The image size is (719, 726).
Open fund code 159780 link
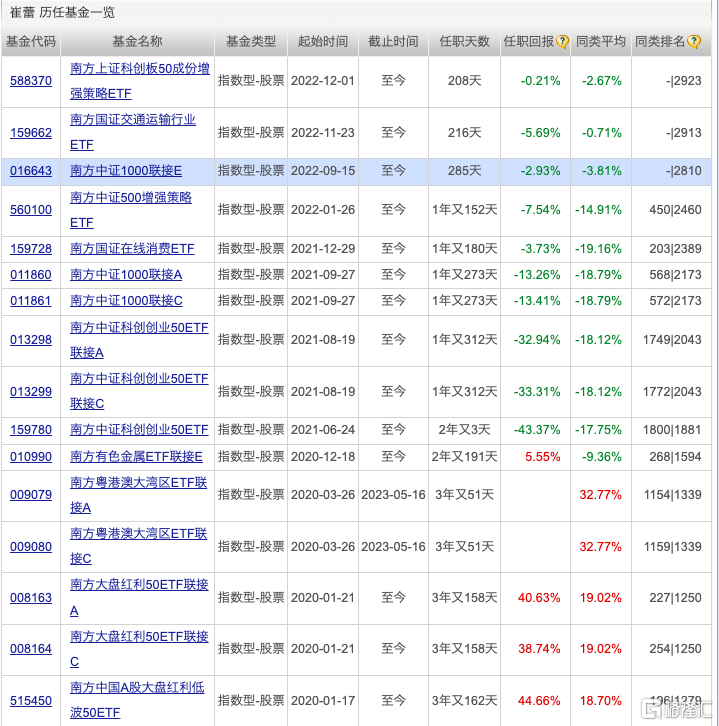click(31, 430)
